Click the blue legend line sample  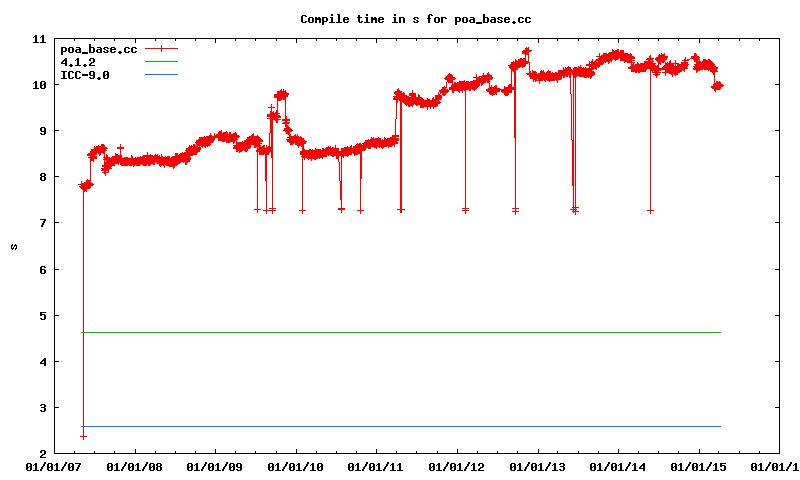[161, 75]
